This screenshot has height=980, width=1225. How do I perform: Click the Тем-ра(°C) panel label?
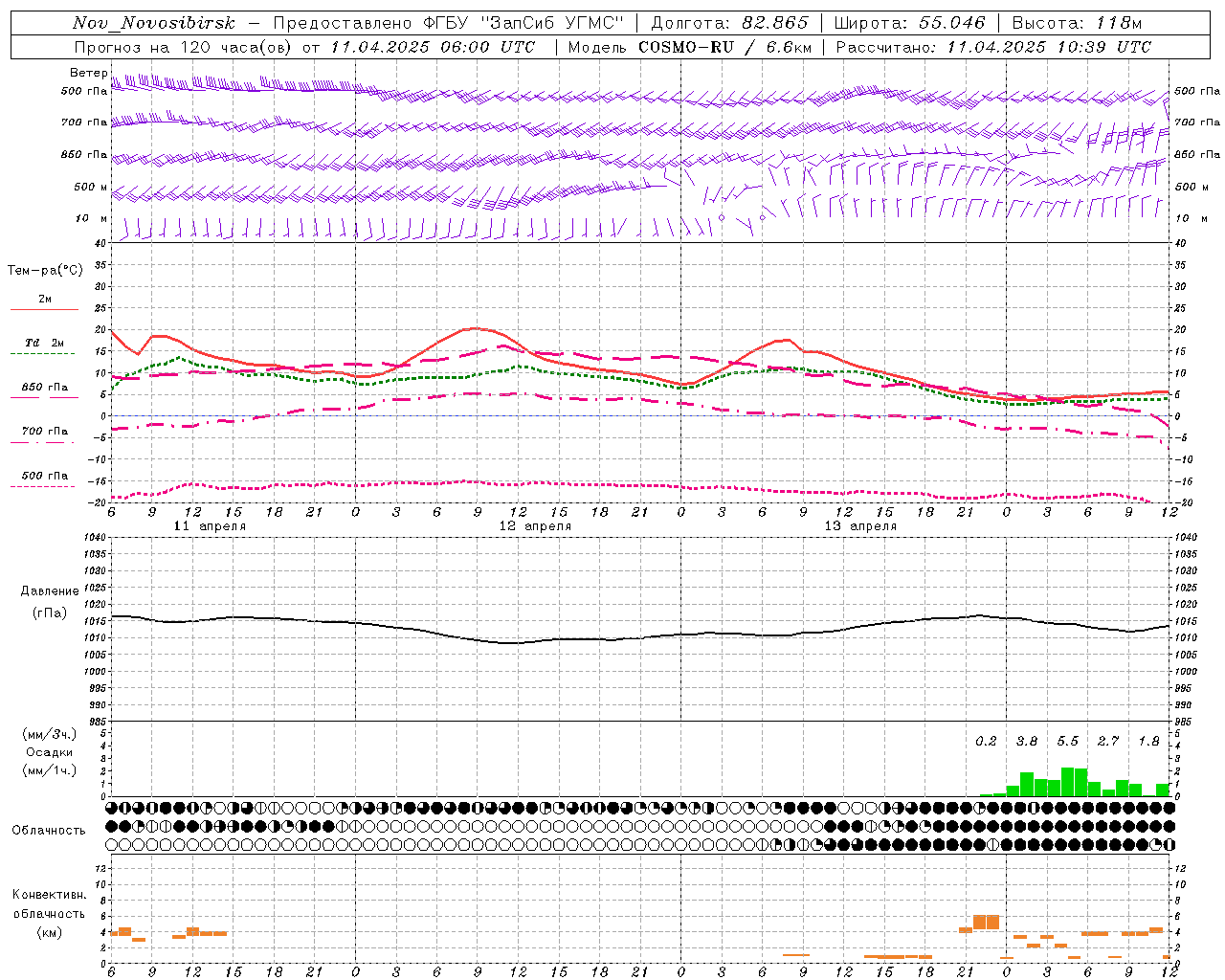pos(45,271)
